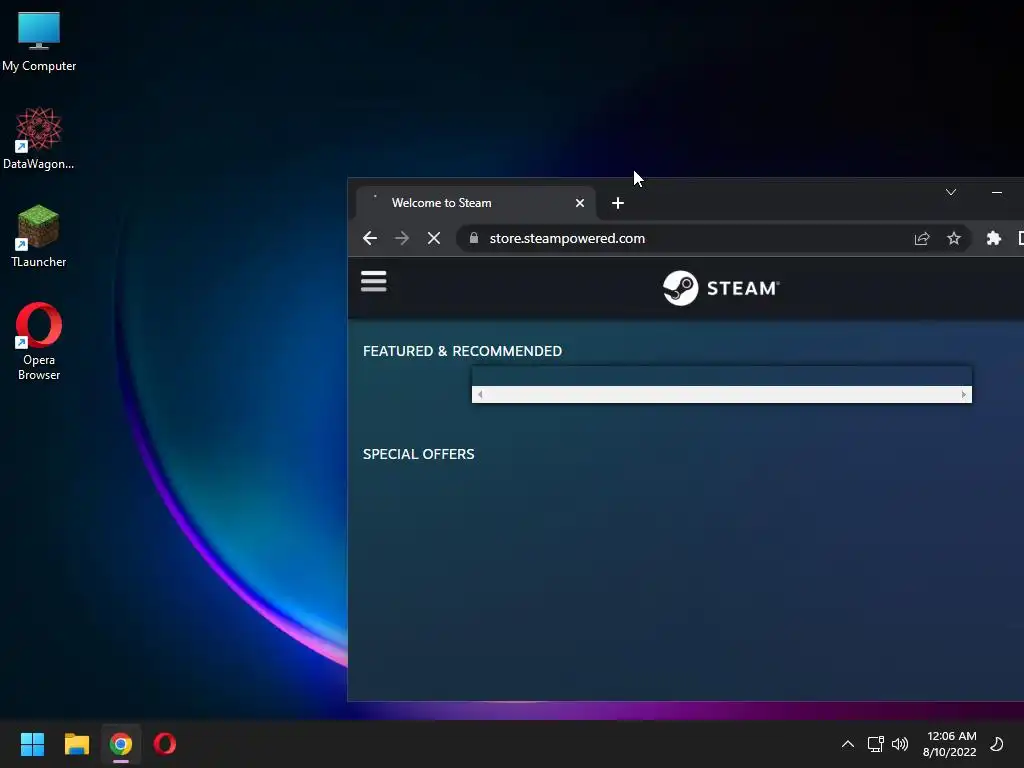1024x768 pixels.
Task: Click the featured carousel right scroll arrow
Action: point(964,394)
